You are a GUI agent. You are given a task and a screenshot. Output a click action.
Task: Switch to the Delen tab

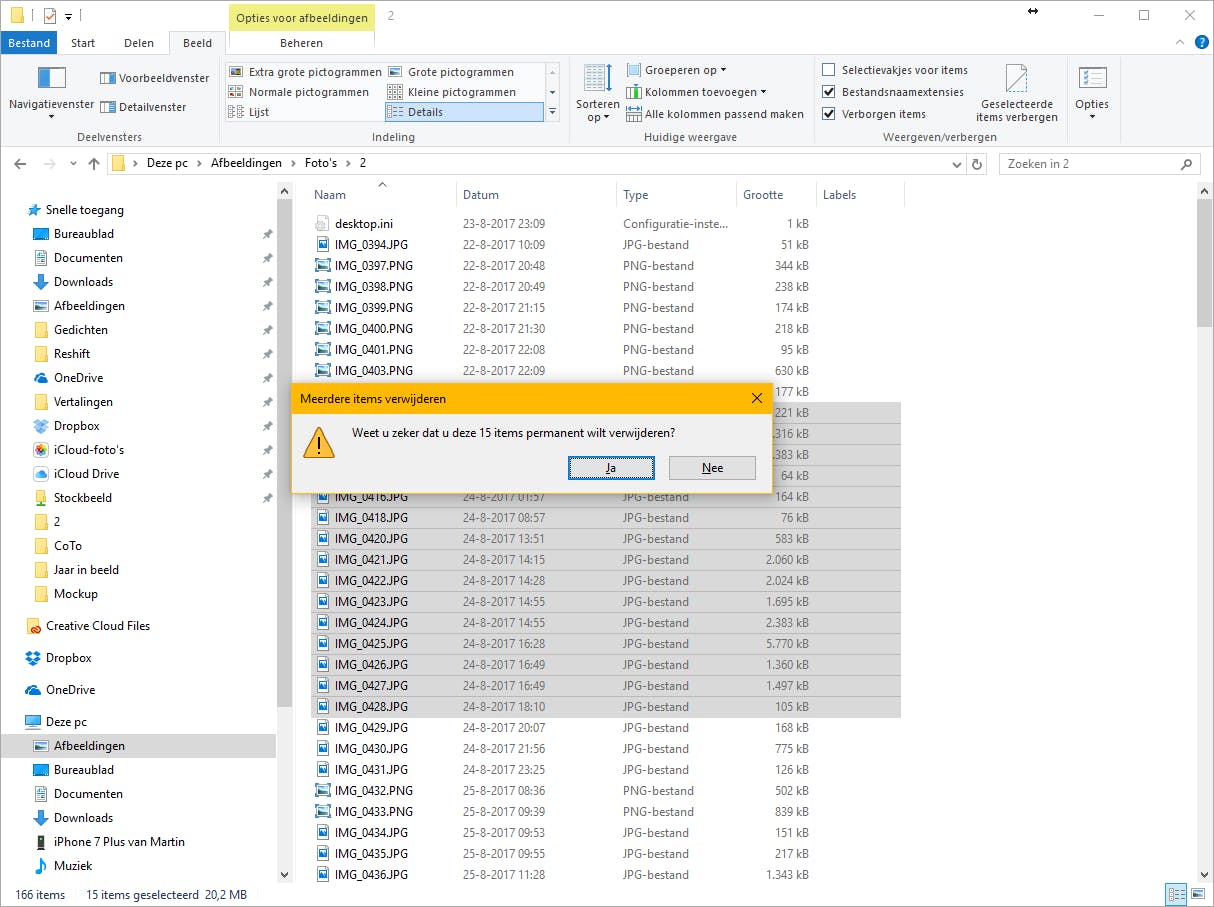[139, 43]
